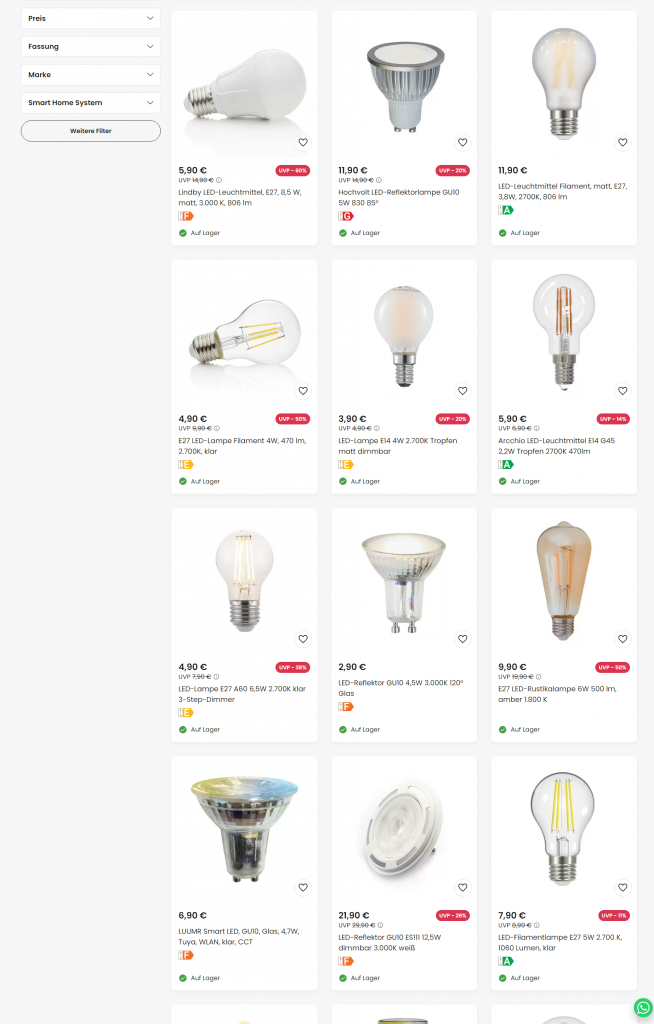Wishlist the LUUMR Smart LED GU10
The height and width of the screenshot is (1024, 654).
pos(303,887)
